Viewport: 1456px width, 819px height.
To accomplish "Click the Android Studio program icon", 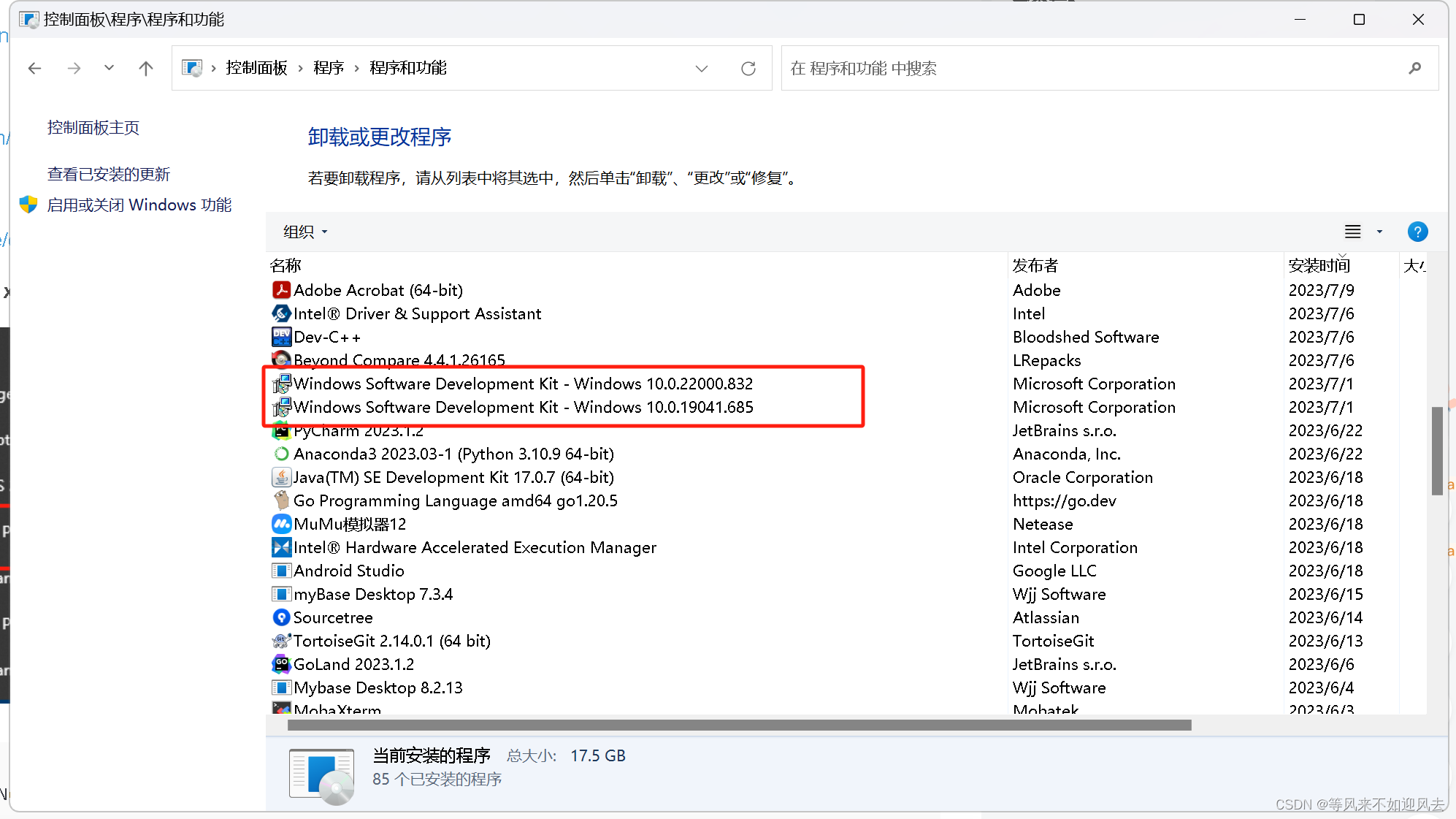I will click(281, 571).
